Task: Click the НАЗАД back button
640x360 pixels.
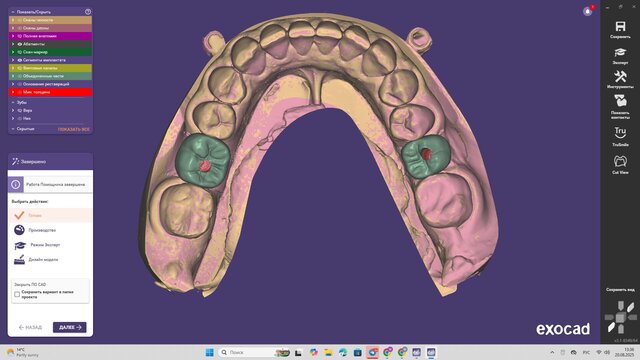Action: pos(30,327)
